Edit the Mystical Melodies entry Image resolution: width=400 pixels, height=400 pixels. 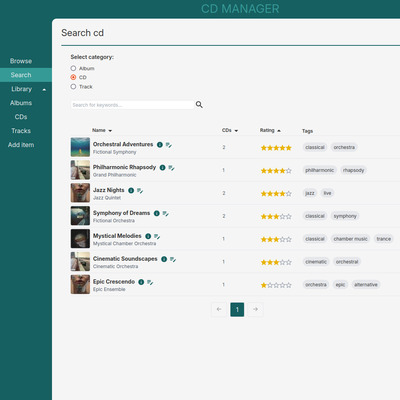[157, 237]
